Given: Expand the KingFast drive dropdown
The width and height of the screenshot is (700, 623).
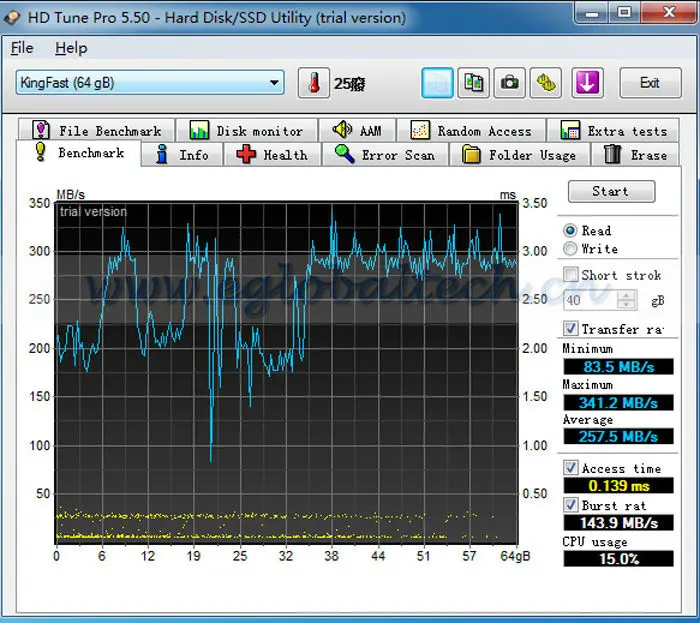Looking at the screenshot, I should pyautogui.click(x=275, y=83).
